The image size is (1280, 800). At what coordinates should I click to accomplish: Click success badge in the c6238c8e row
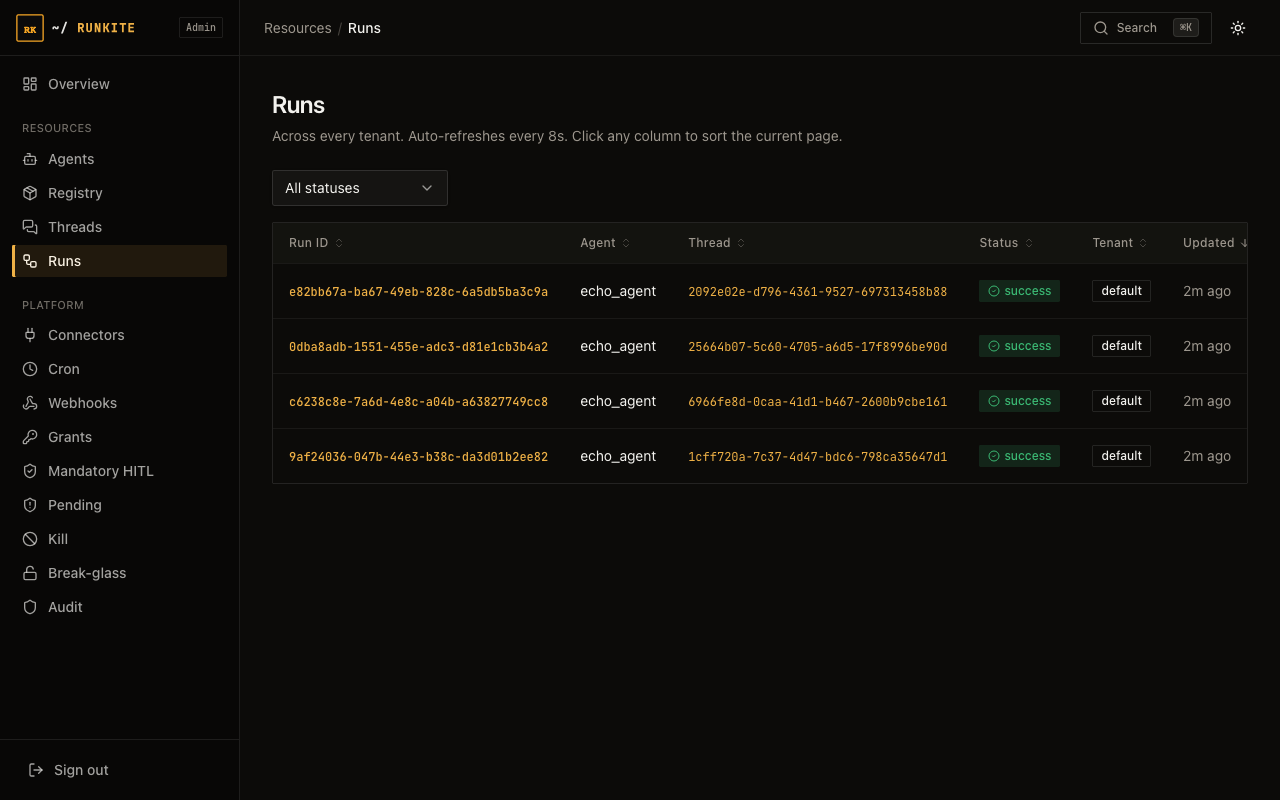1019,401
